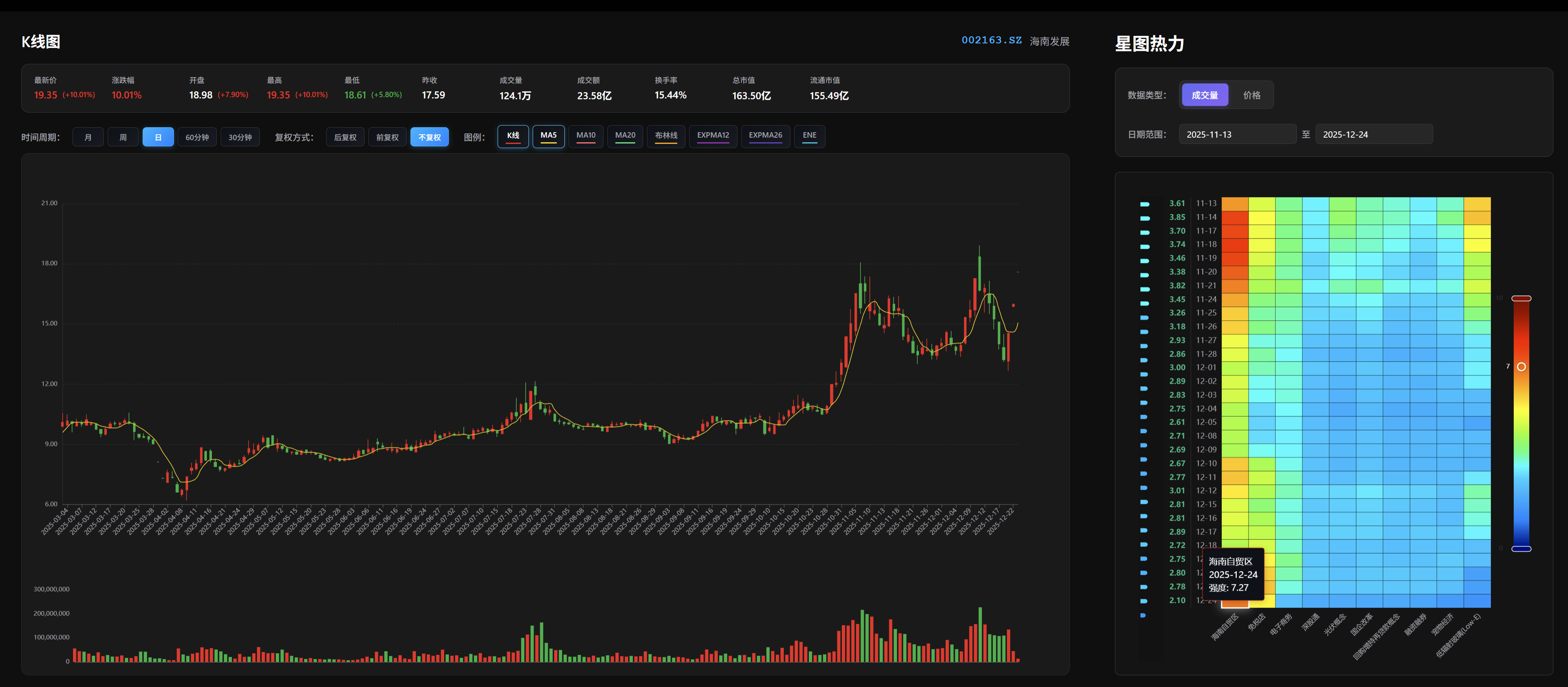The height and width of the screenshot is (687, 1568).
Task: Enable the MA20 indicator legend
Action: pyautogui.click(x=624, y=136)
